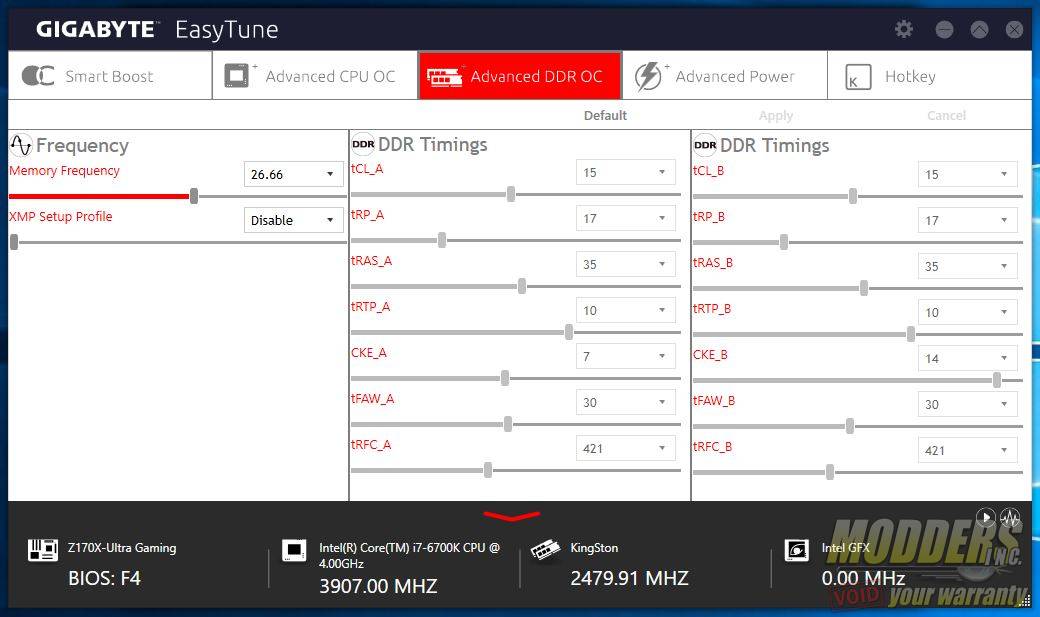Open the tRFC_A value dropdown
The image size is (1040, 617).
(x=625, y=448)
